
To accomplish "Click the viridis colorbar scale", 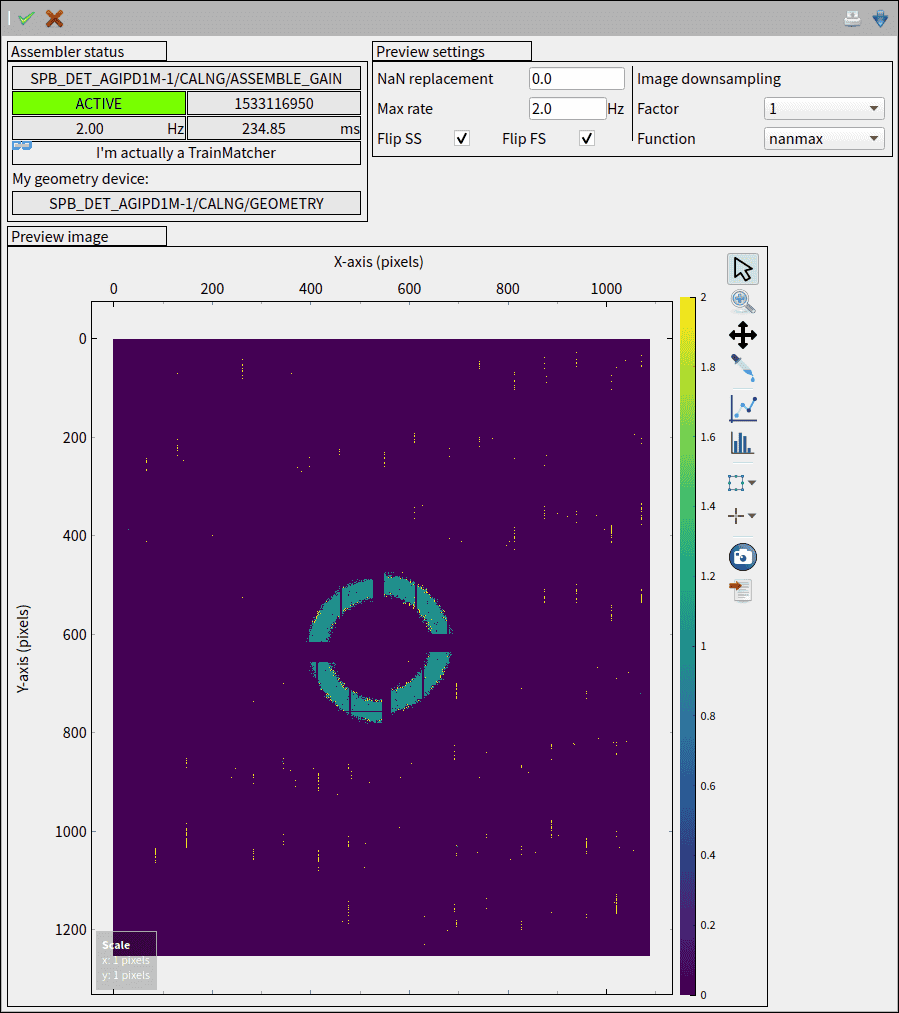I will click(x=687, y=646).
